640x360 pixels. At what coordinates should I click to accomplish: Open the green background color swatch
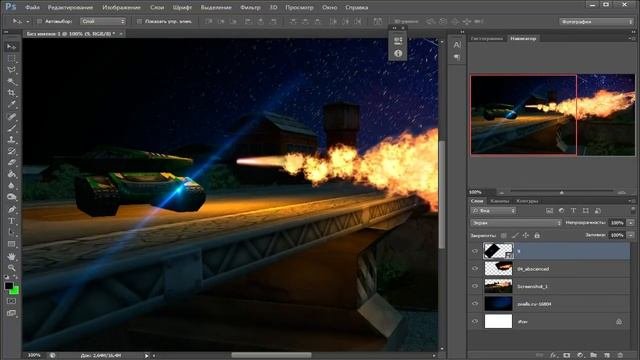[x=15, y=291]
